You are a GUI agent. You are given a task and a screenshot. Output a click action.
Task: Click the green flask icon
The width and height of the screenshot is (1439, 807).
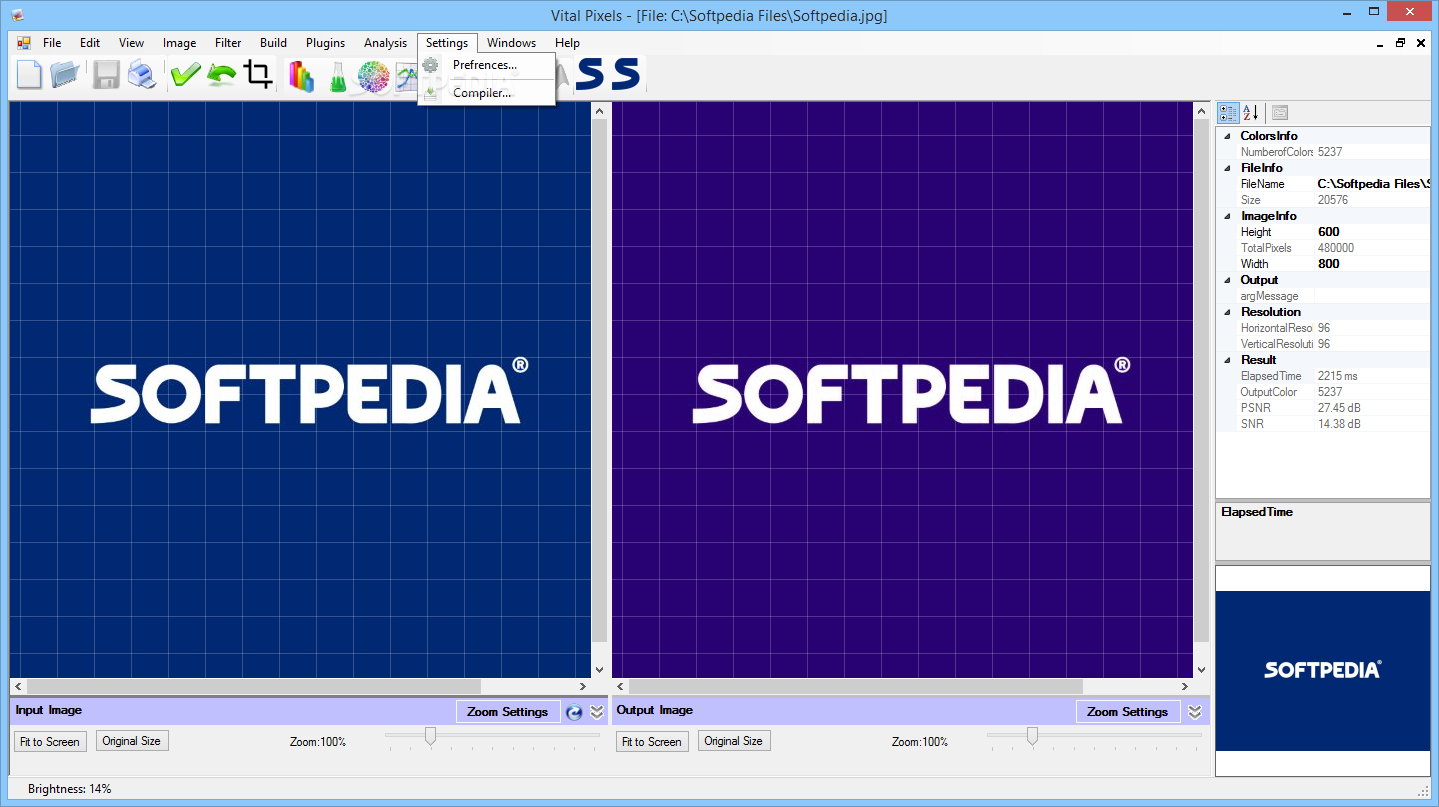[337, 76]
